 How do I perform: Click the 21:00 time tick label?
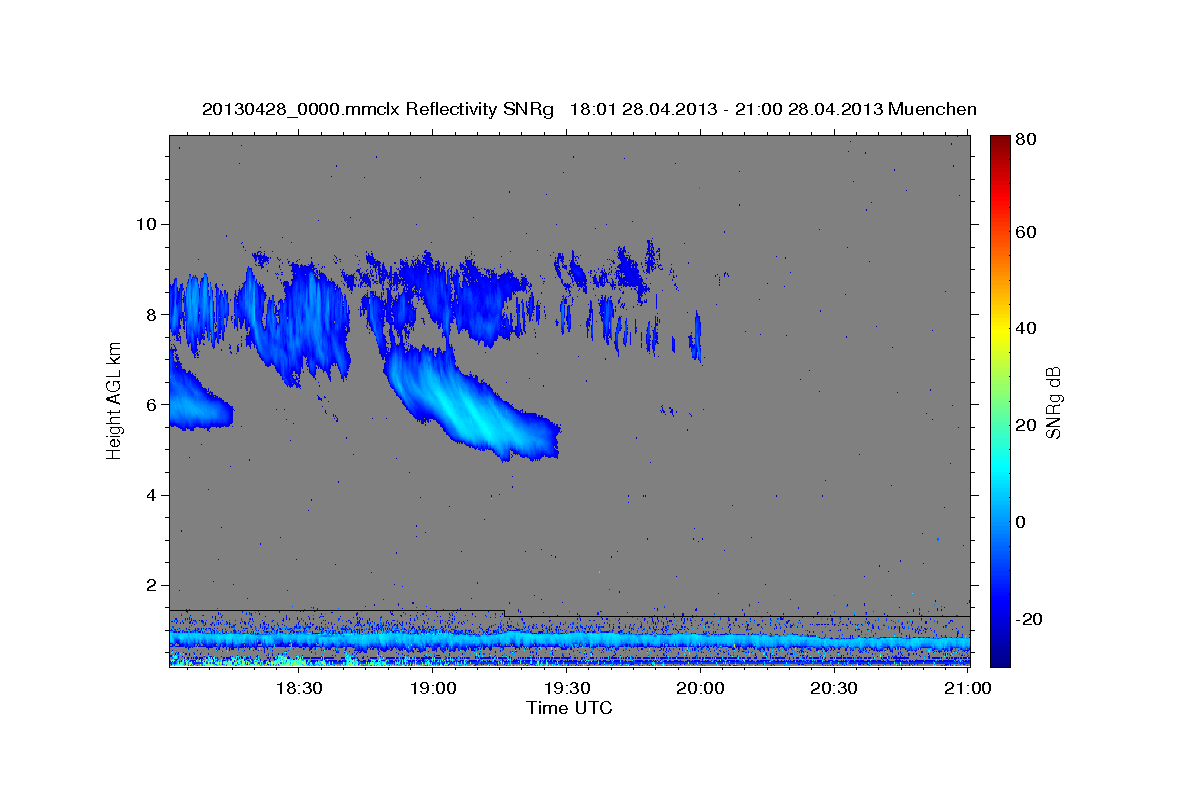(969, 688)
